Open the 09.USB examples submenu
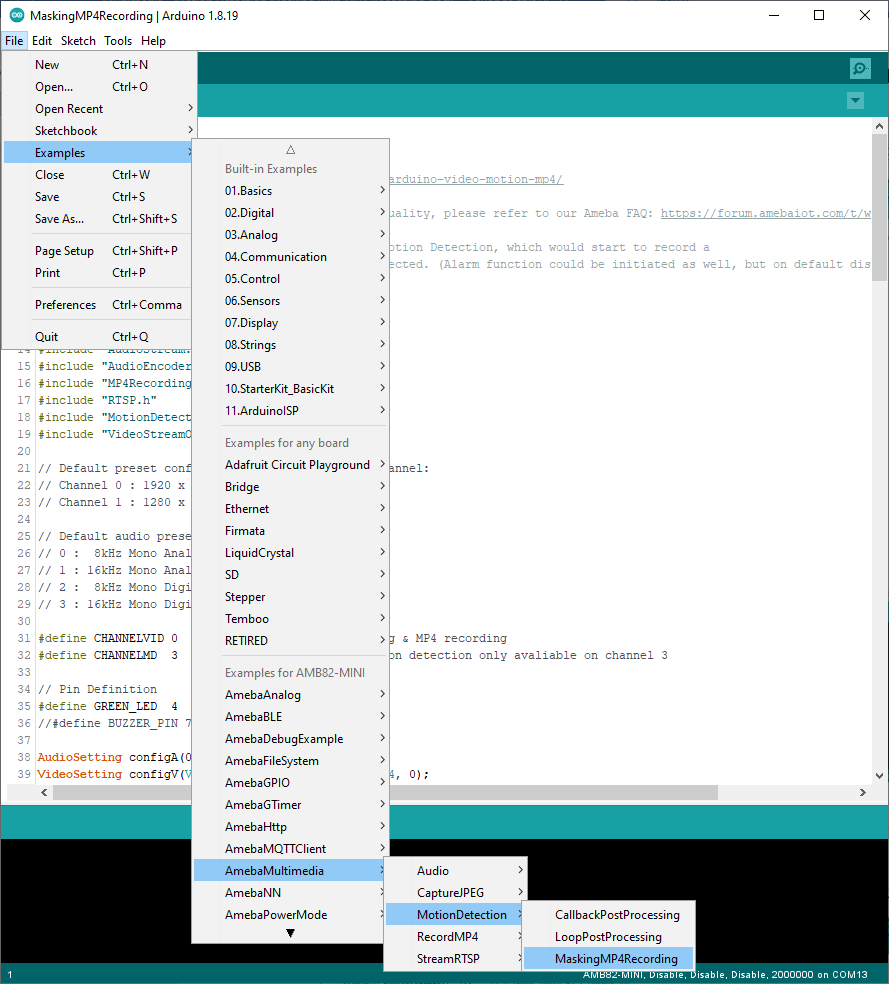This screenshot has height=984, width=889. 290,366
